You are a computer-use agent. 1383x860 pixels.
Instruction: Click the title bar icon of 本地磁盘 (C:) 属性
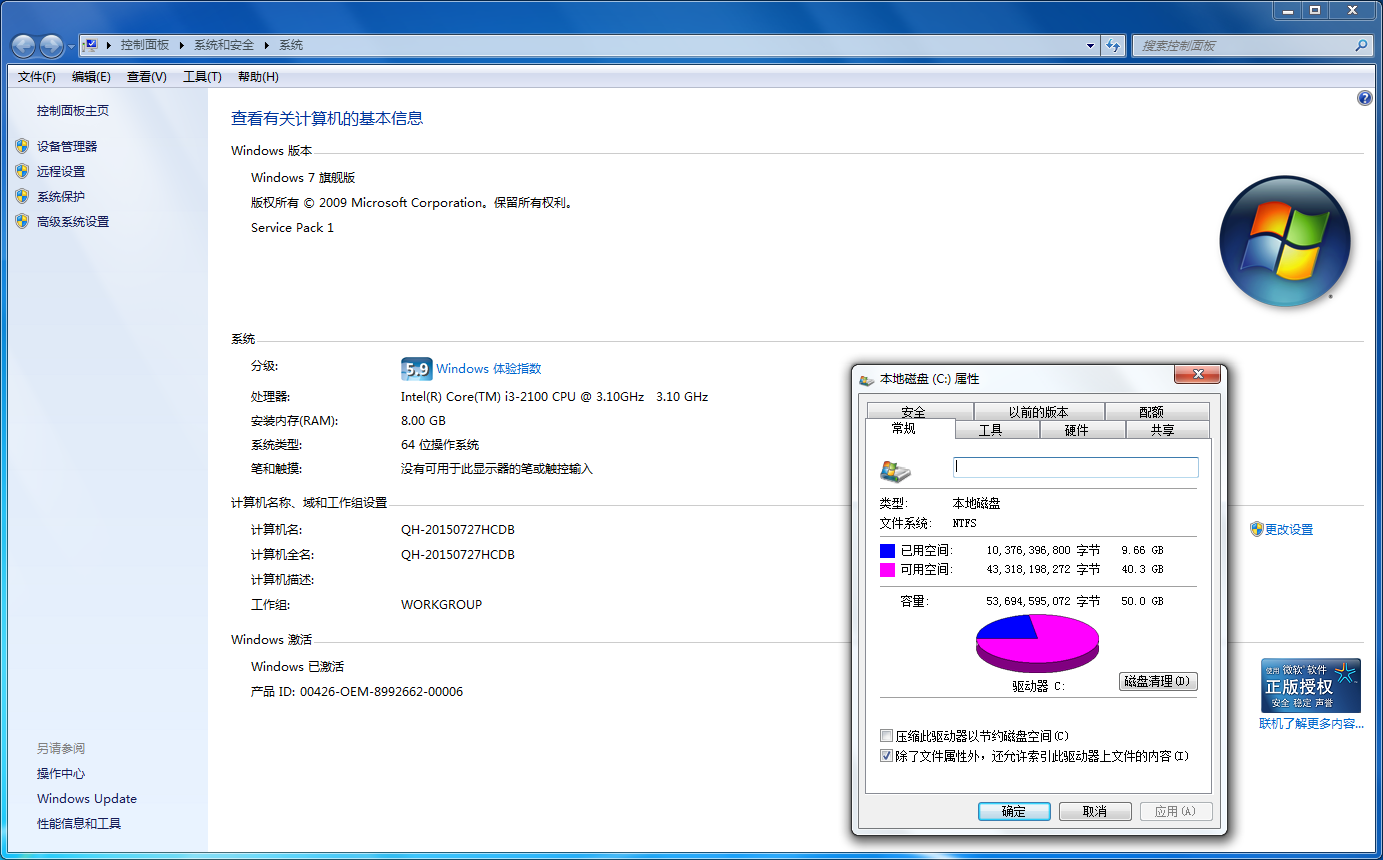point(866,380)
